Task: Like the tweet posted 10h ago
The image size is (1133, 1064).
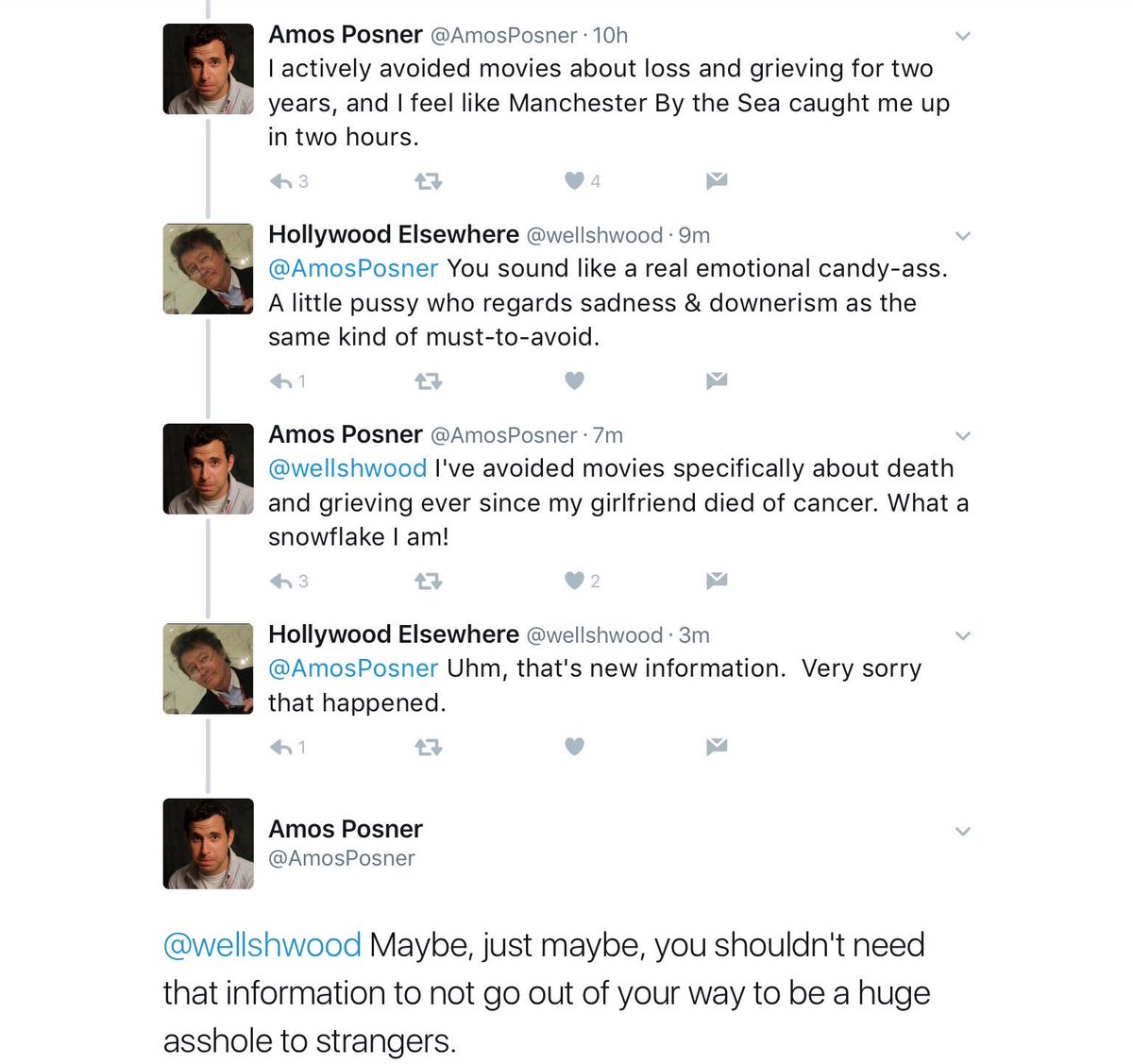Action: point(575,180)
